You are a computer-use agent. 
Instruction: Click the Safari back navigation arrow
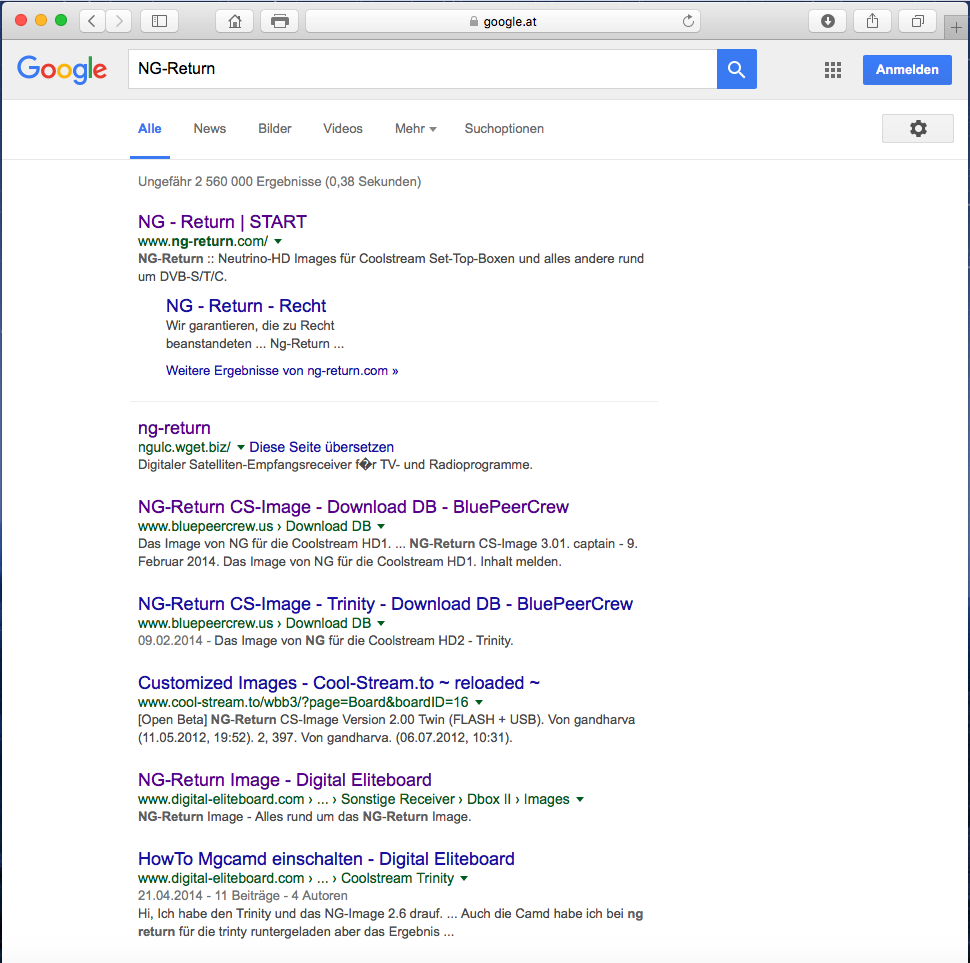(x=92, y=21)
